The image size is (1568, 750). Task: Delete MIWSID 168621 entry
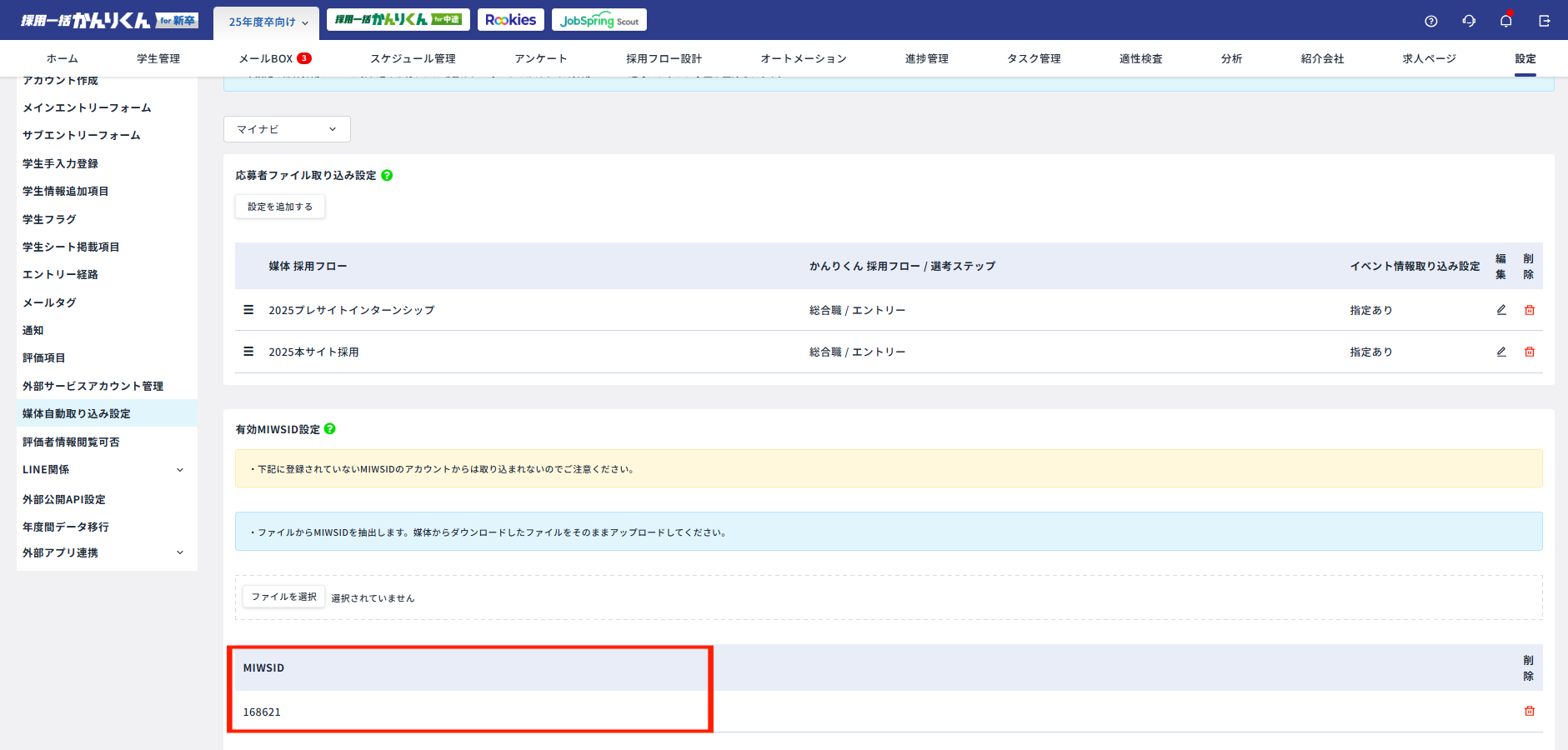point(1530,711)
